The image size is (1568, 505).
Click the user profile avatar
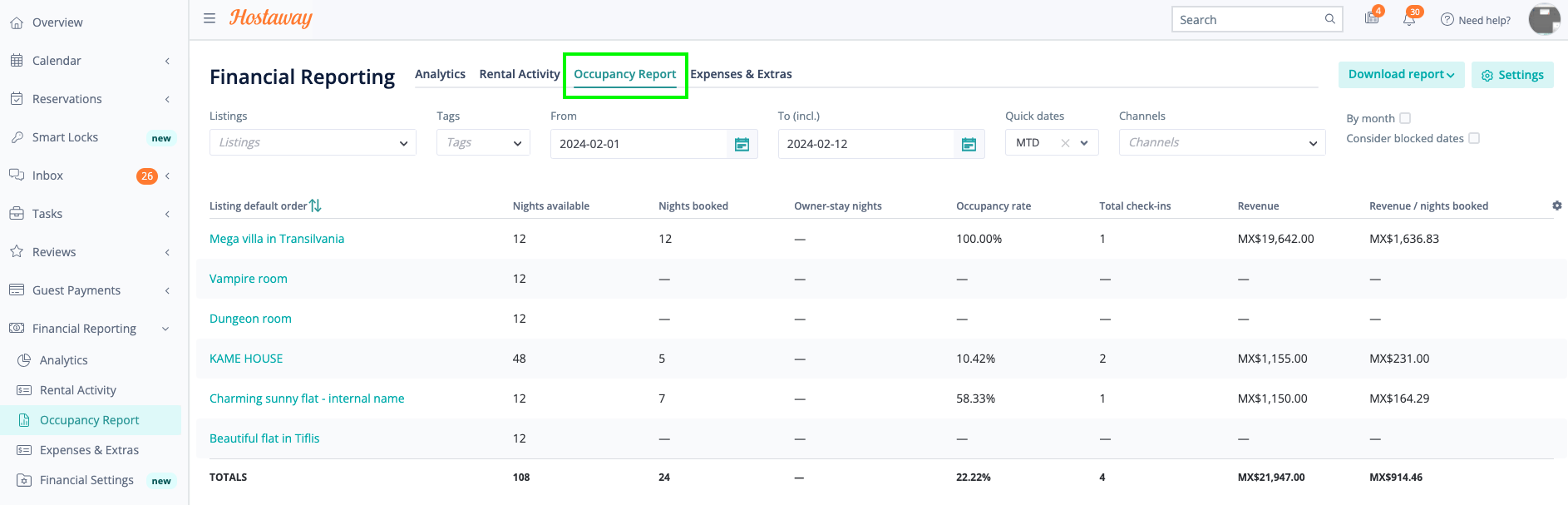[1544, 19]
